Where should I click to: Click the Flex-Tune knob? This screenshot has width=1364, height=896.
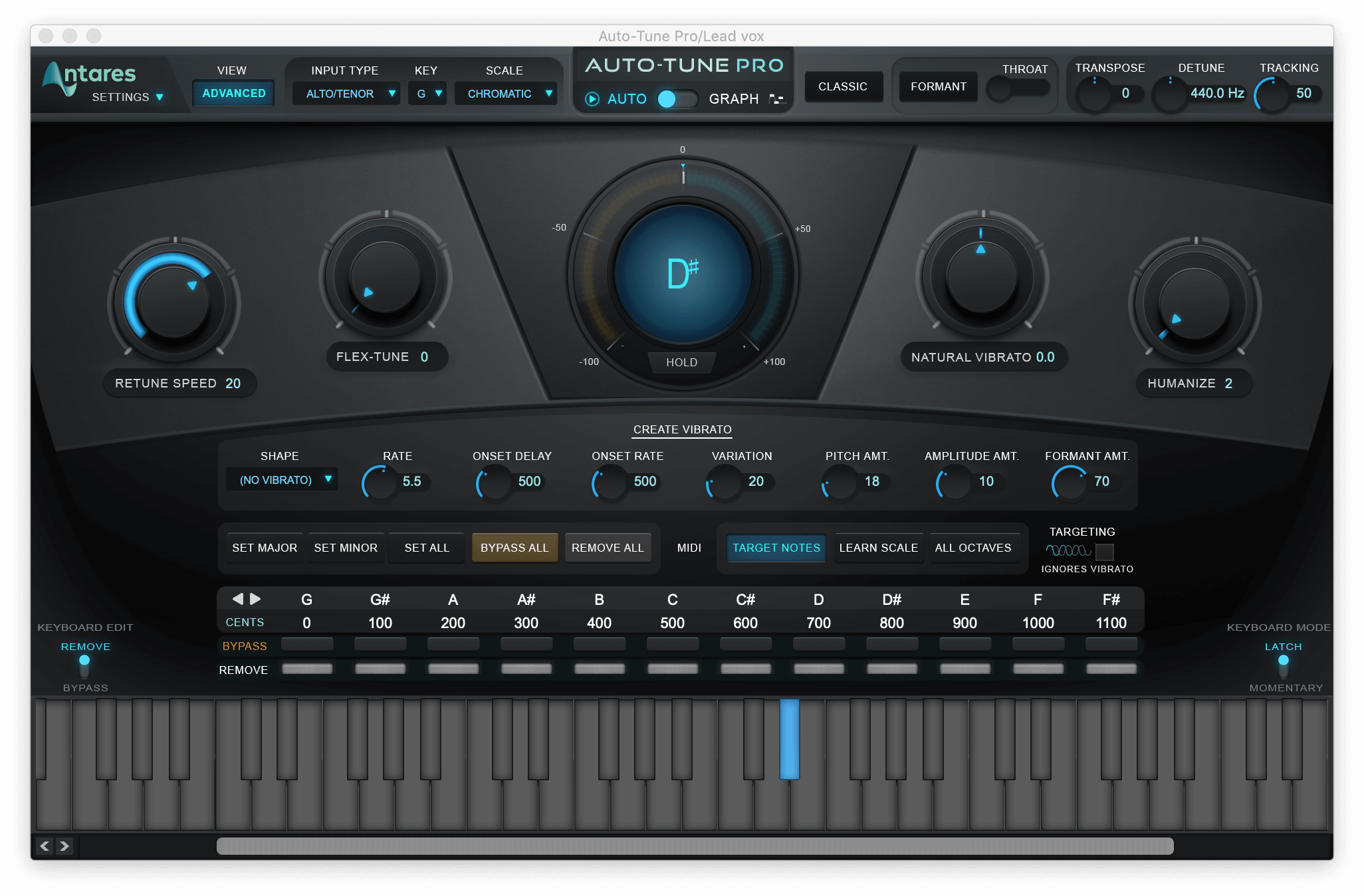click(x=386, y=276)
